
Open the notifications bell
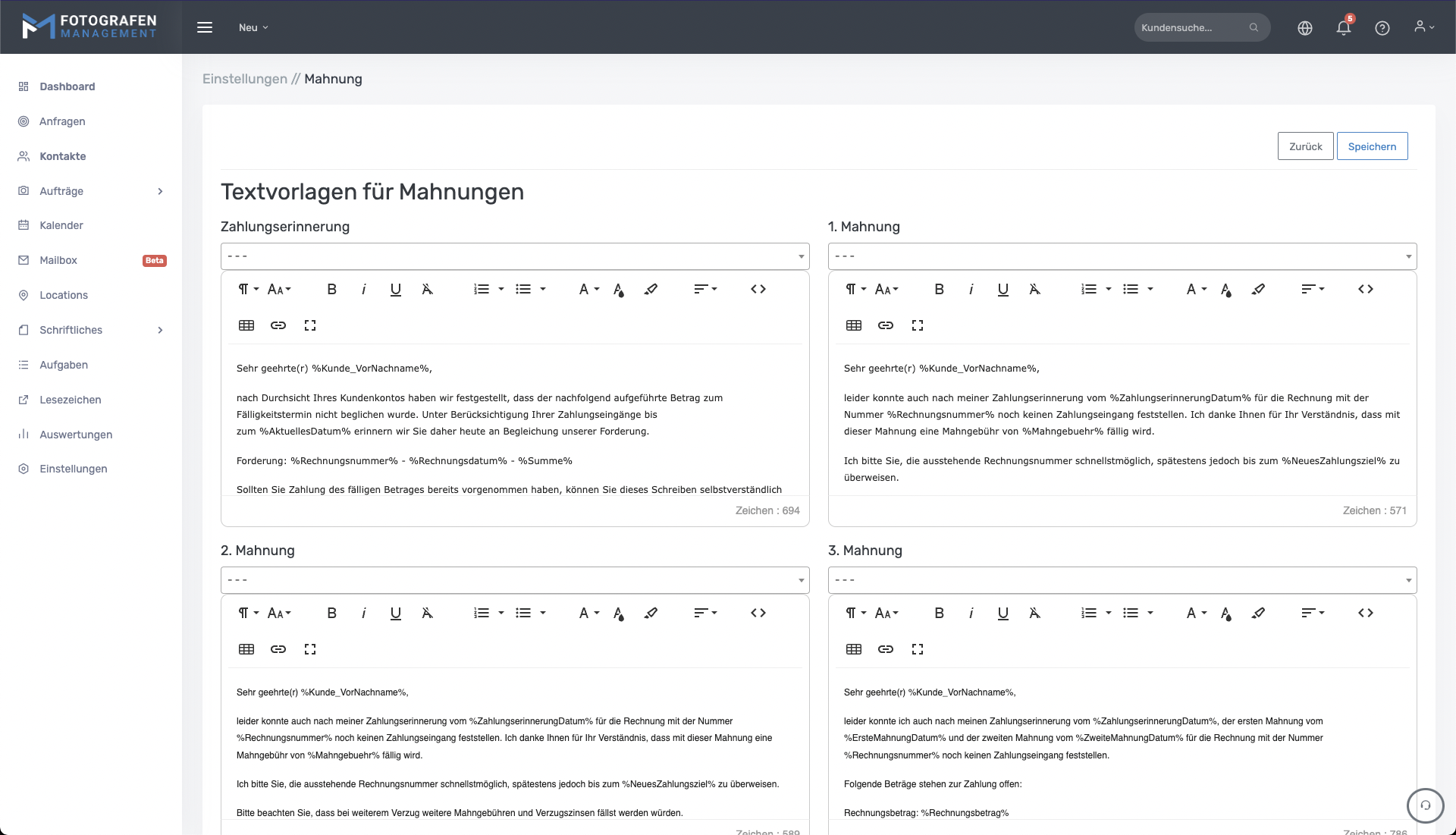(x=1343, y=28)
